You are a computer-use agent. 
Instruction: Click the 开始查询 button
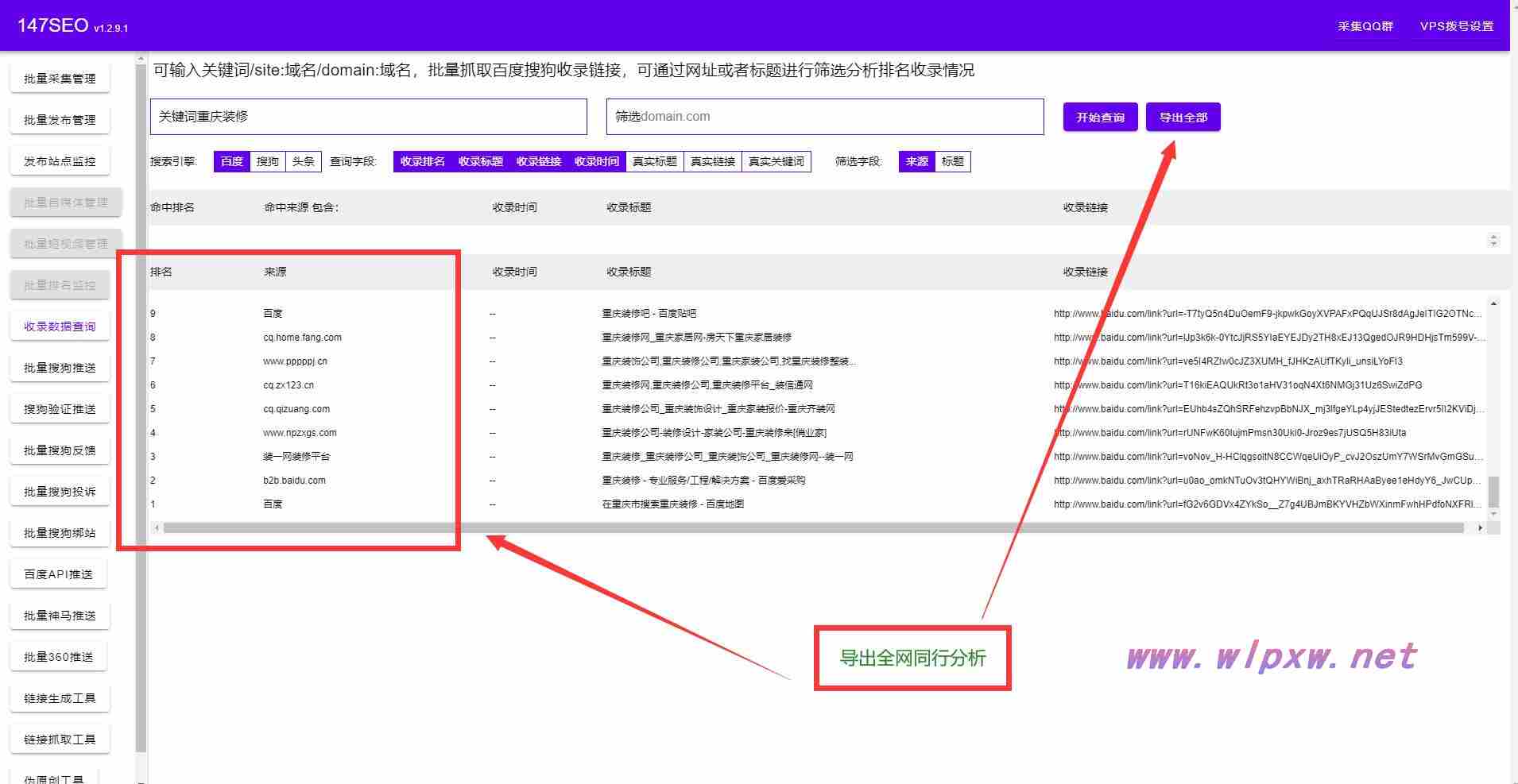pos(1100,117)
